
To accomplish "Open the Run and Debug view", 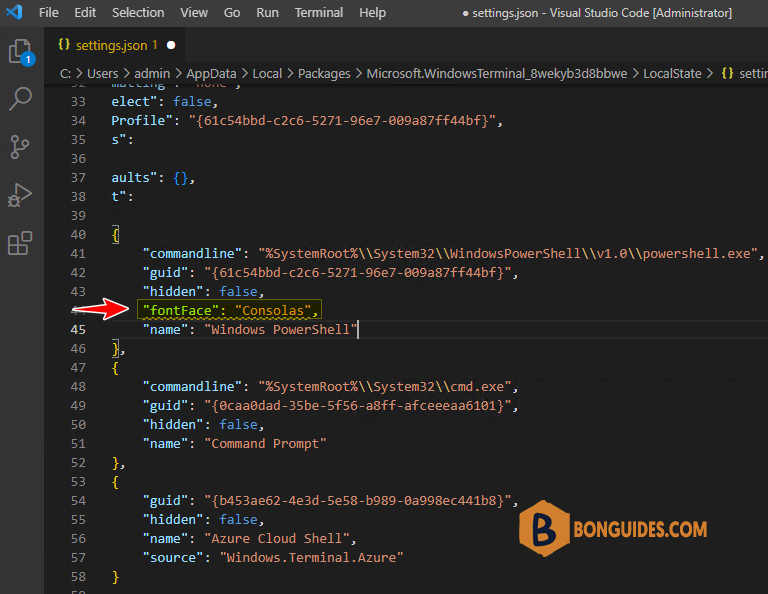I will pos(20,195).
